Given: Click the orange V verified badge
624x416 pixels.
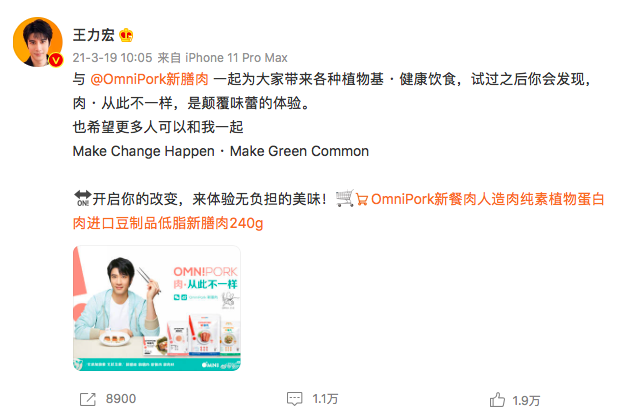Looking at the screenshot, I should pyautogui.click(x=56, y=60).
